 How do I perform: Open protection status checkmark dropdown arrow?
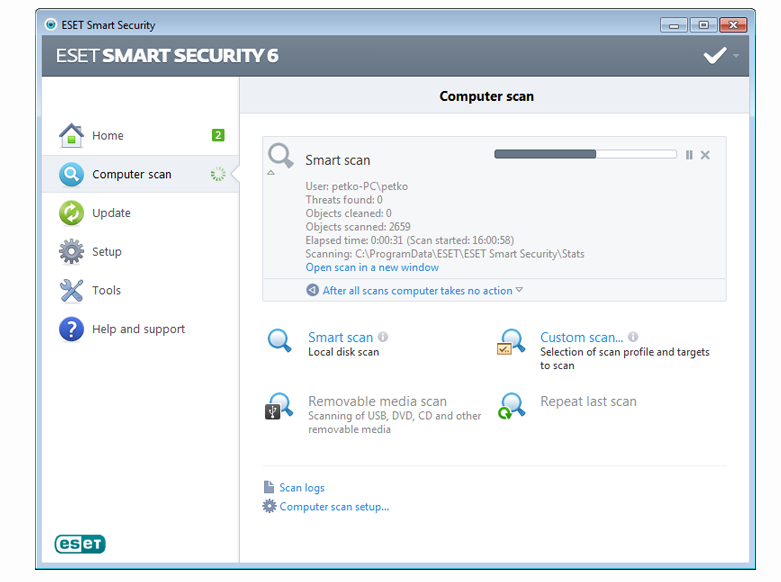click(x=736, y=55)
